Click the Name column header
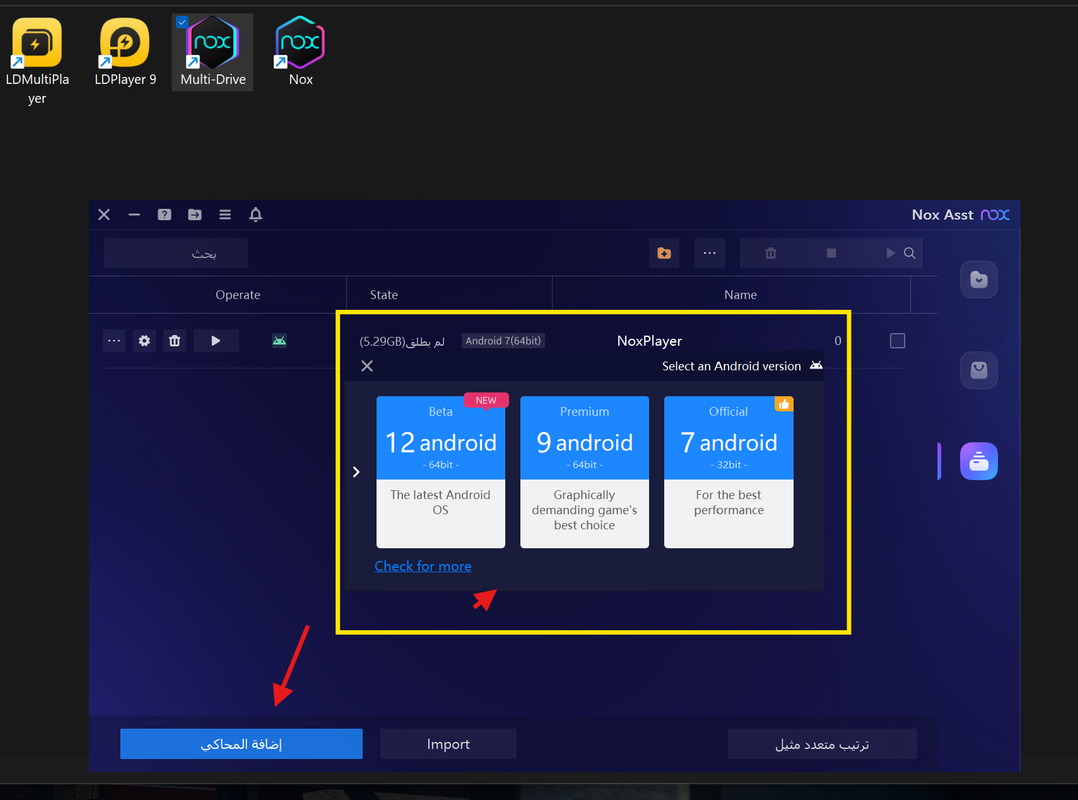The width and height of the screenshot is (1078, 800). [x=740, y=295]
